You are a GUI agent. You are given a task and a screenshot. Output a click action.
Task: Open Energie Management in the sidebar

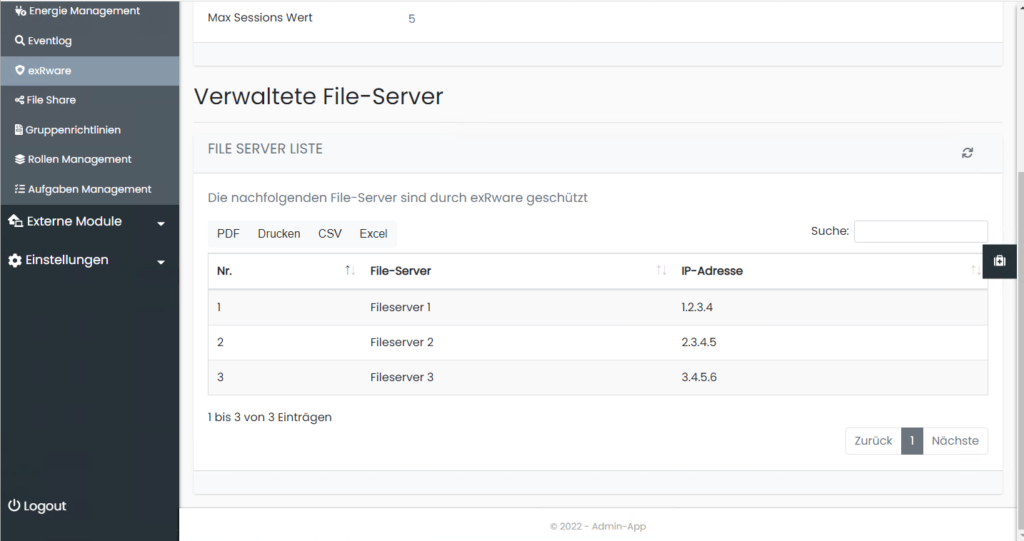83,11
